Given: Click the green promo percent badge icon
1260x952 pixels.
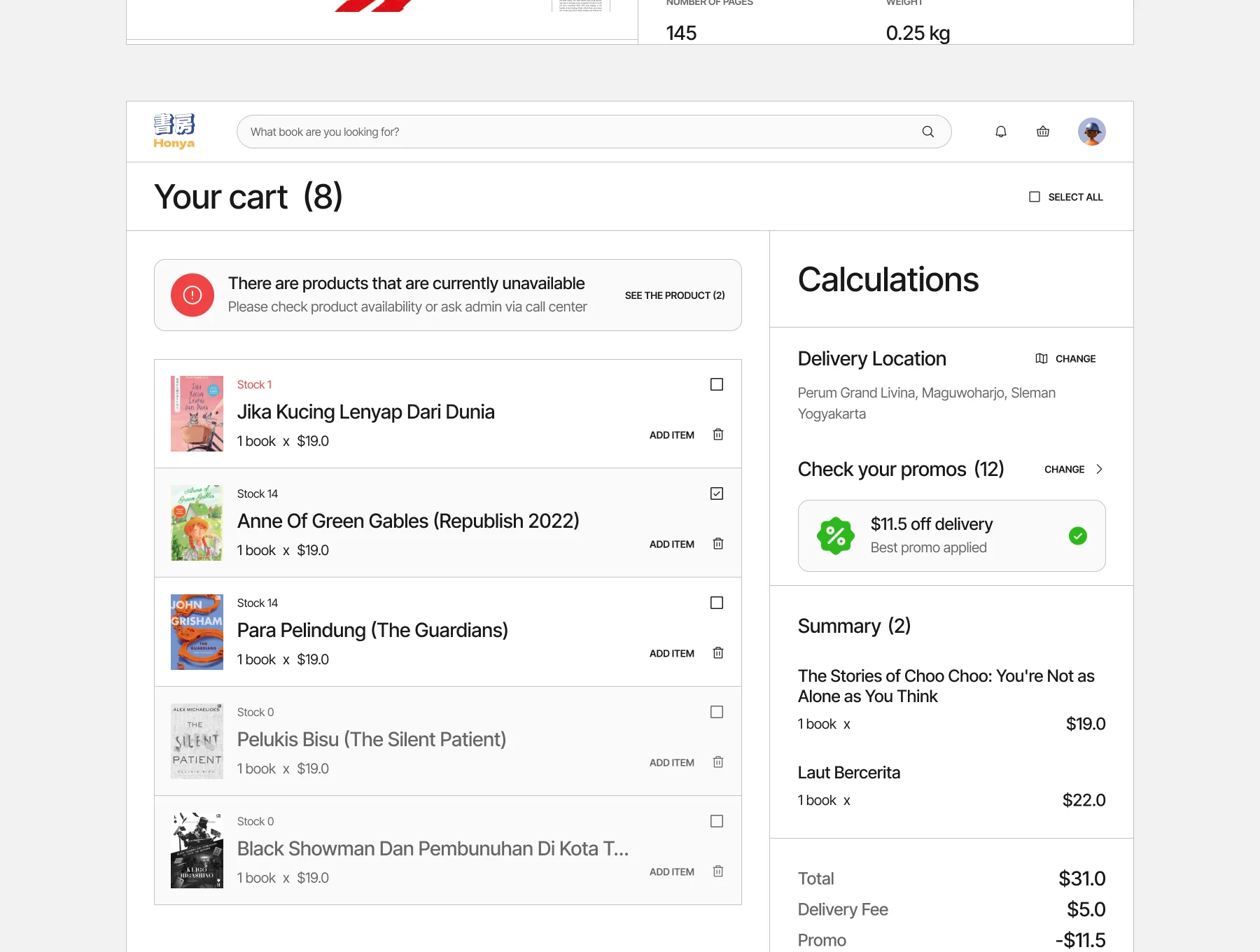Looking at the screenshot, I should tap(836, 536).
